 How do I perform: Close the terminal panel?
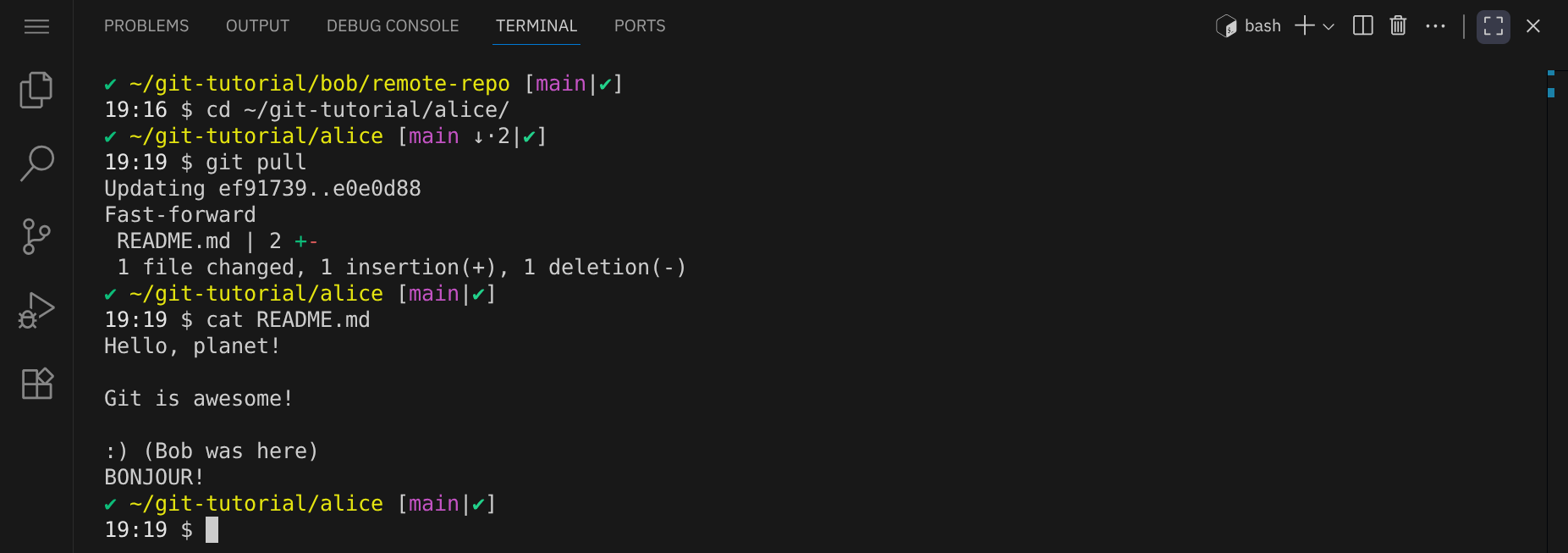(x=1532, y=26)
